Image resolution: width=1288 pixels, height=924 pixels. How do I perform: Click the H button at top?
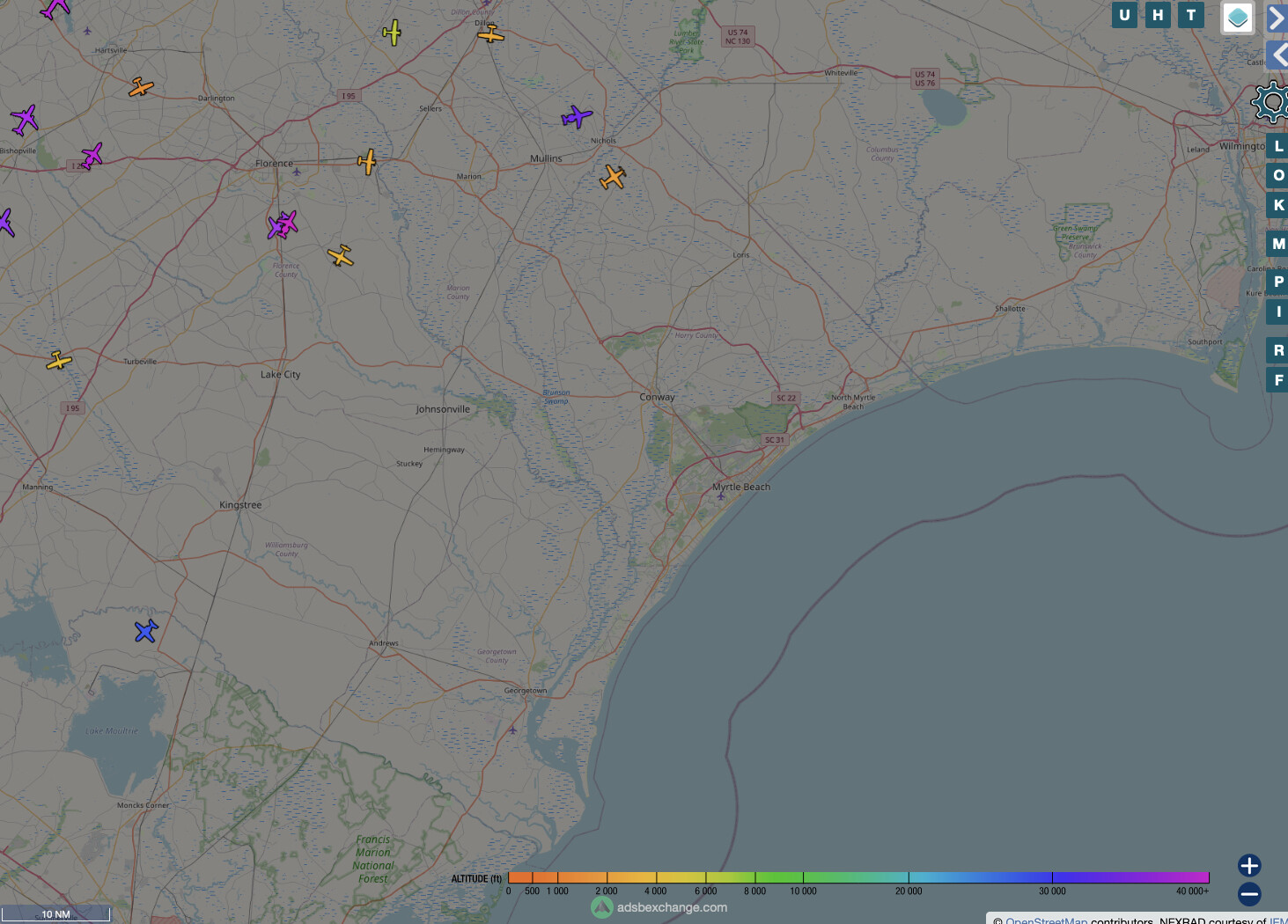click(1158, 15)
